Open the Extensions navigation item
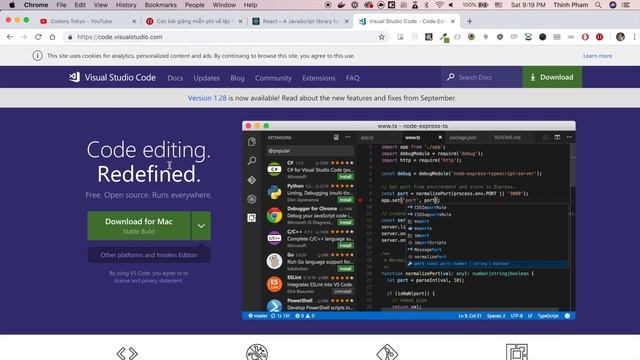The height and width of the screenshot is (360, 640). pos(318,78)
